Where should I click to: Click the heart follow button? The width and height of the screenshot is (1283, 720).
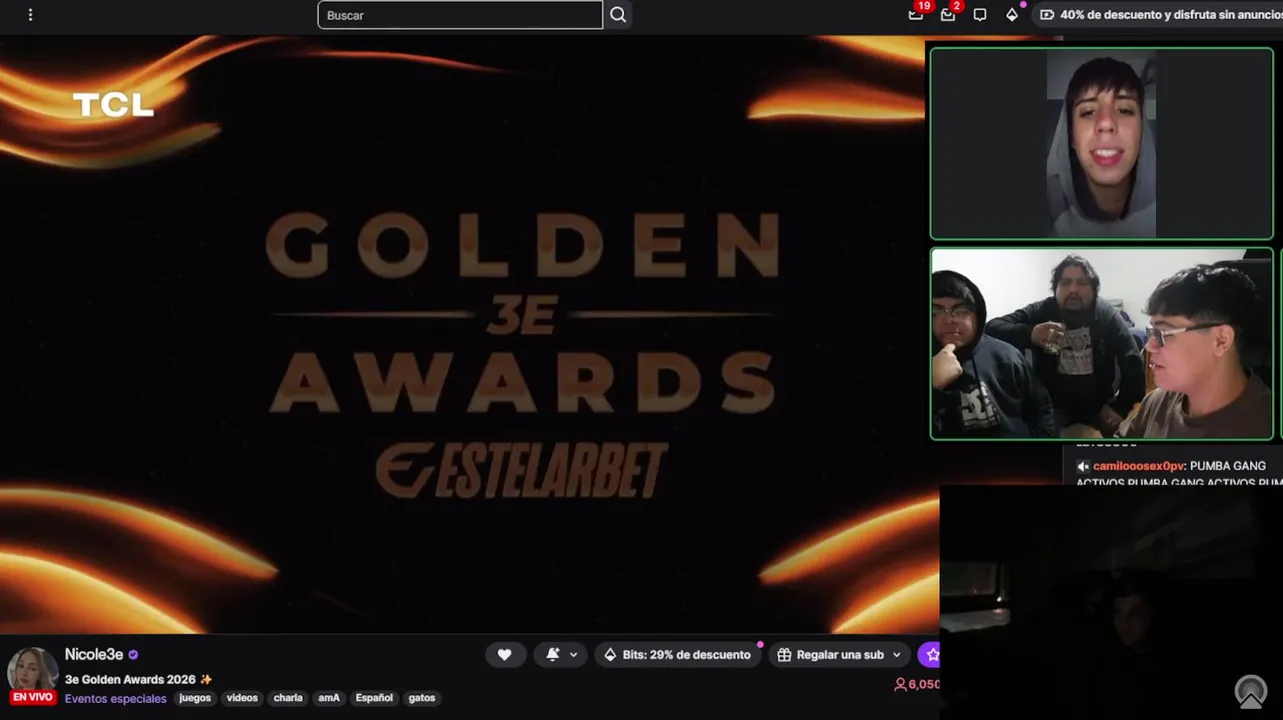pyautogui.click(x=504, y=655)
